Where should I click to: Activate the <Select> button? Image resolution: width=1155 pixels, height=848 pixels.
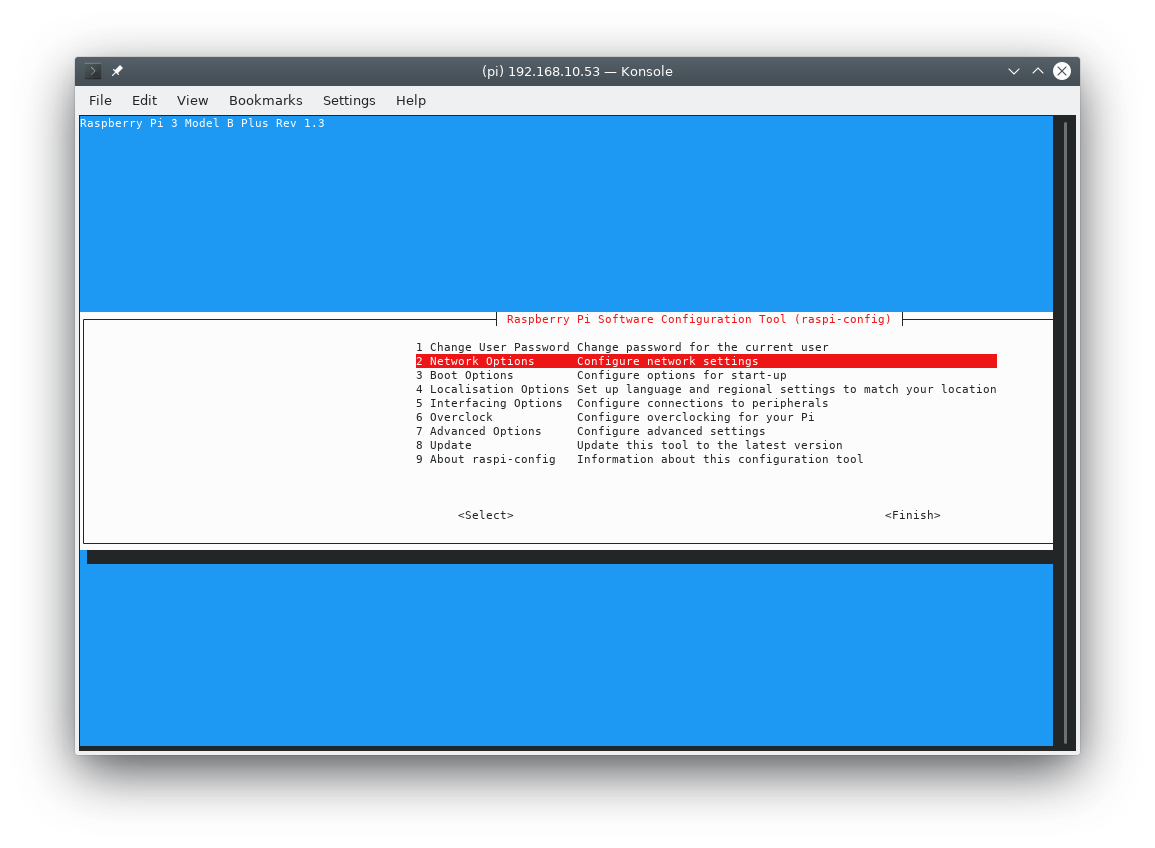tap(485, 515)
